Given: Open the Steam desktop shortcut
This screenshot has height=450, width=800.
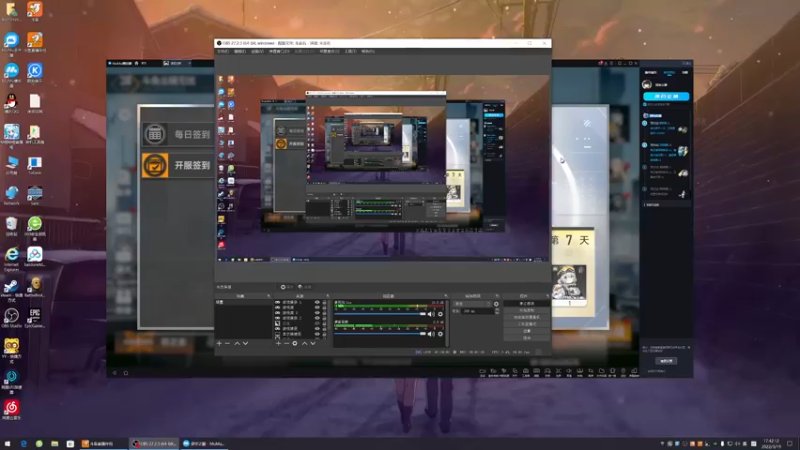Looking at the screenshot, I should pos(11,288).
